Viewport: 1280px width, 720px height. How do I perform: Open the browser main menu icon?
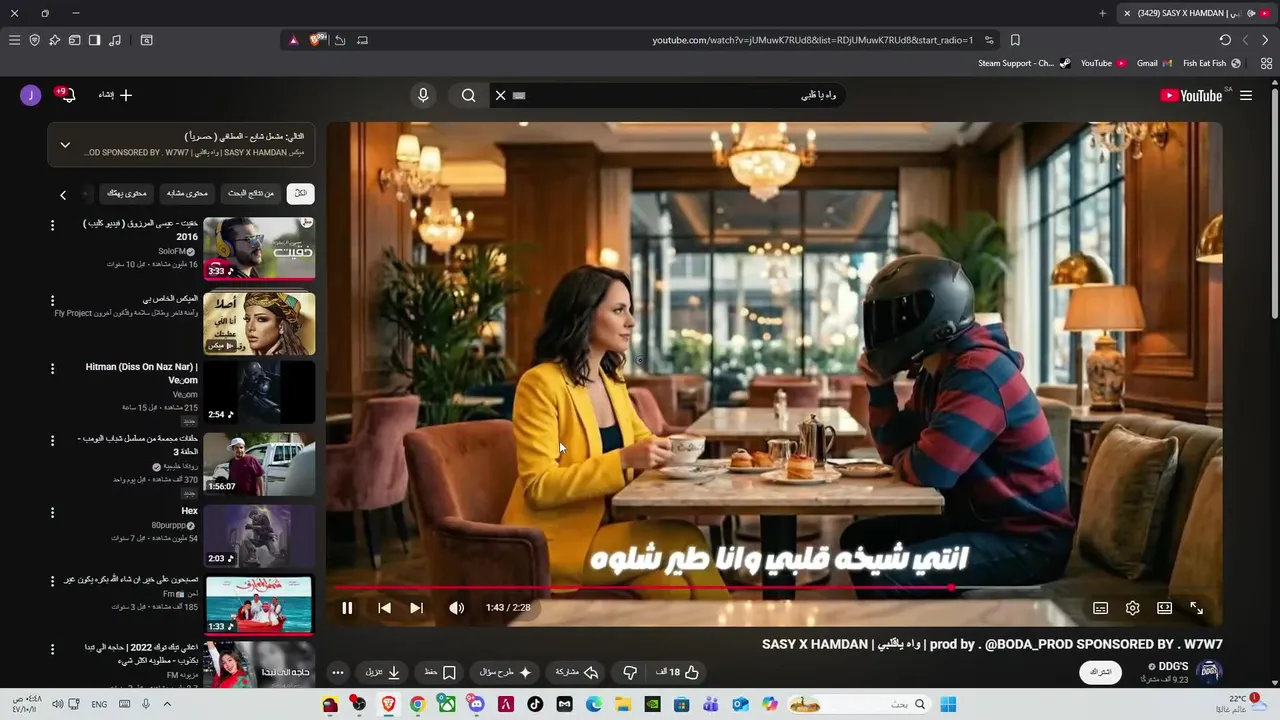14,40
